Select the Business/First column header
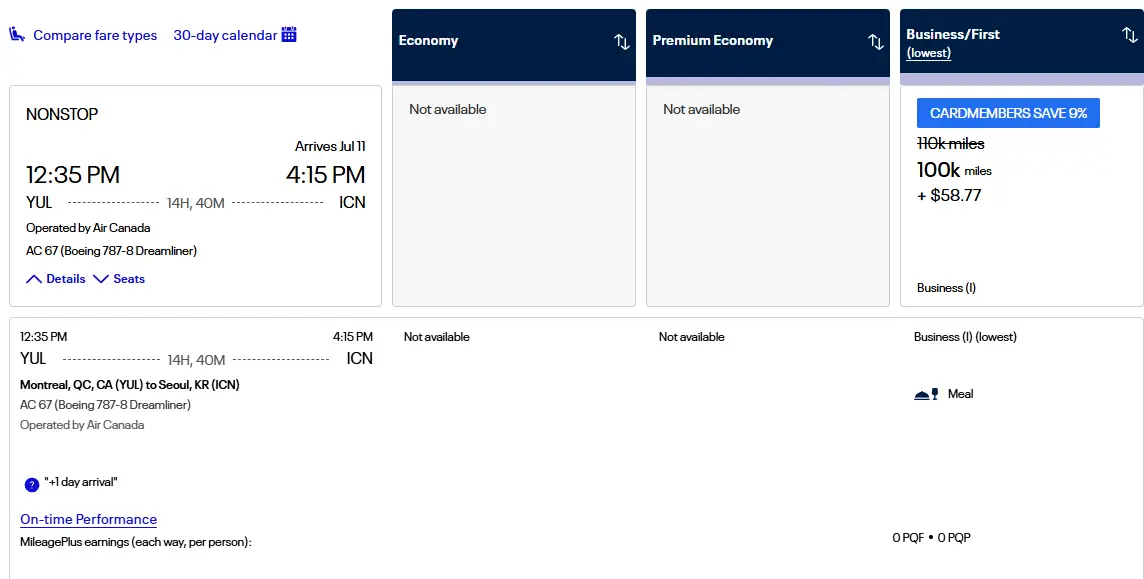The height and width of the screenshot is (579, 1144). pyautogui.click(x=1021, y=45)
